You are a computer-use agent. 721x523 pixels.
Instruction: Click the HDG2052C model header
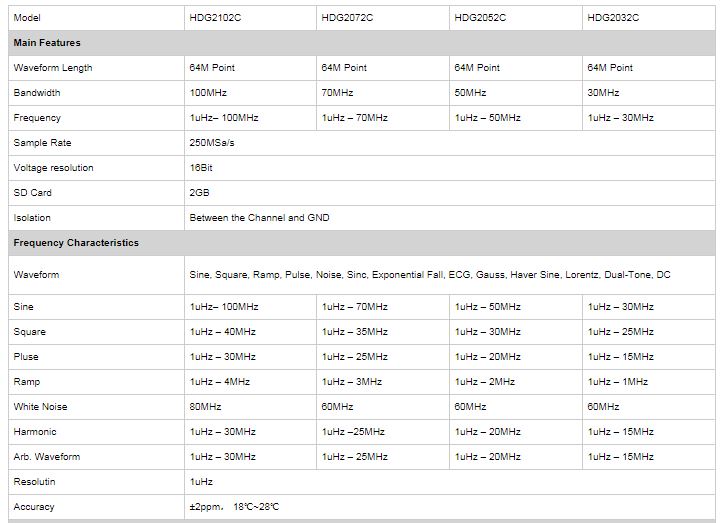480,18
